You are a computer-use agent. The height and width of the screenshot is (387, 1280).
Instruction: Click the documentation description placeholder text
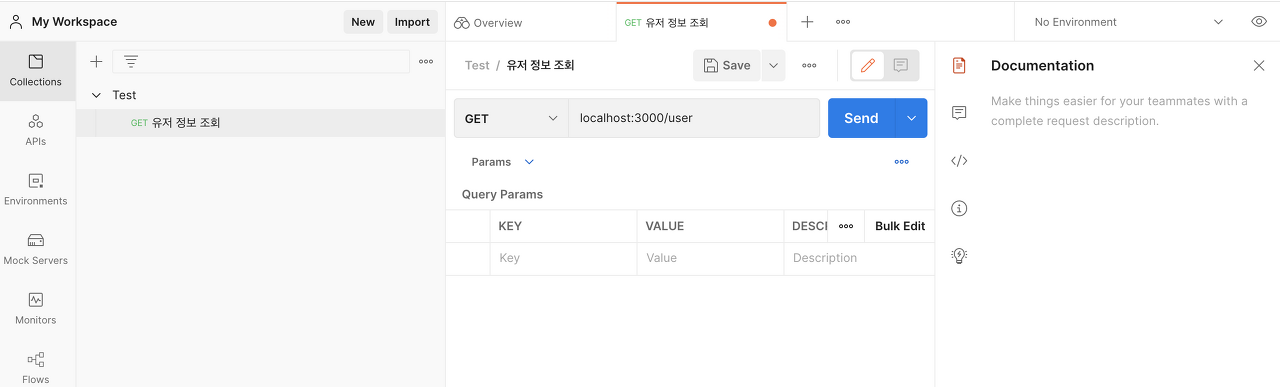tap(1119, 111)
